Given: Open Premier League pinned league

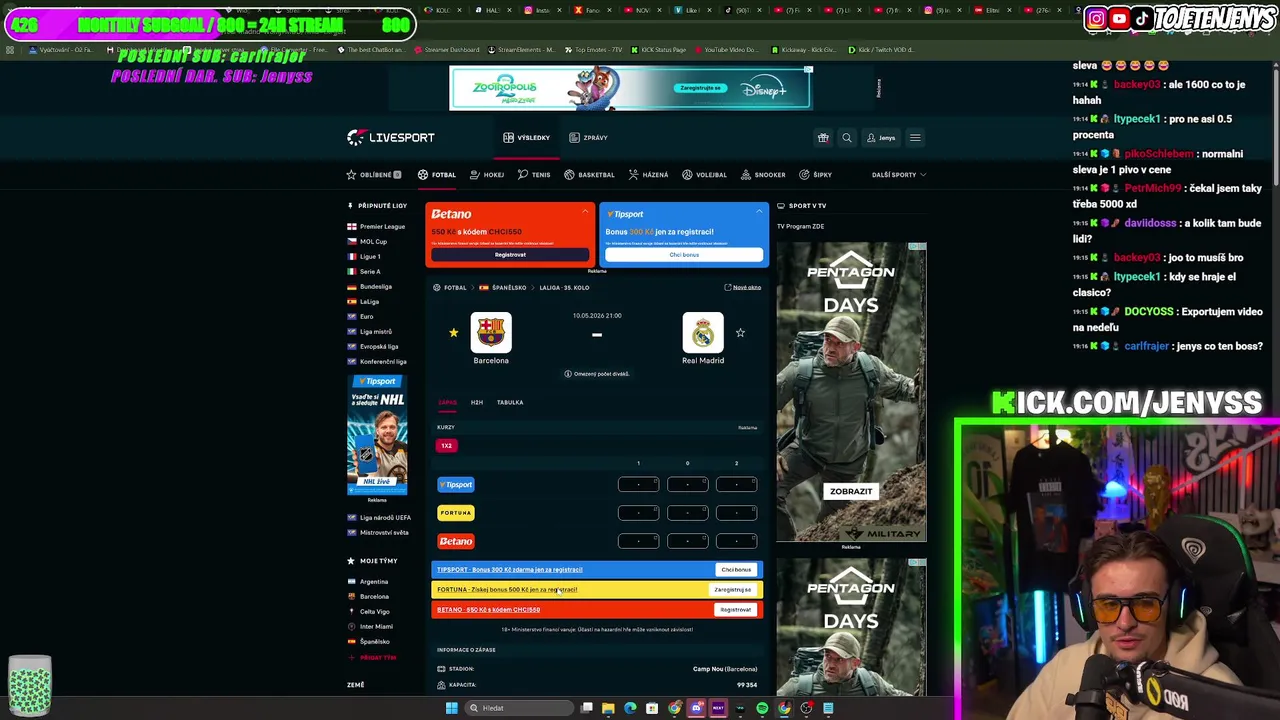Looking at the screenshot, I should pos(376,227).
